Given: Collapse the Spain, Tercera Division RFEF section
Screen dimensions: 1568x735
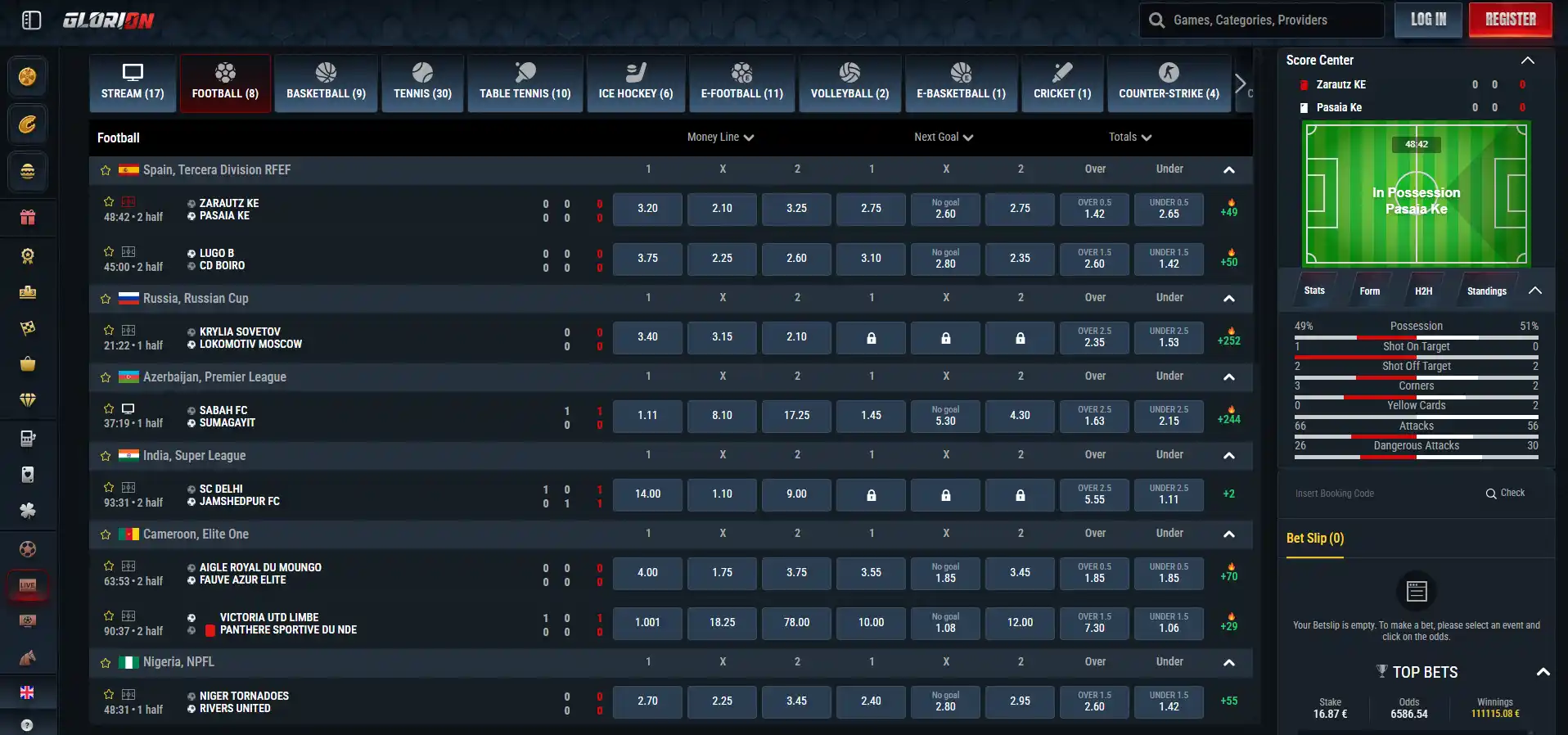Looking at the screenshot, I should pyautogui.click(x=1228, y=170).
